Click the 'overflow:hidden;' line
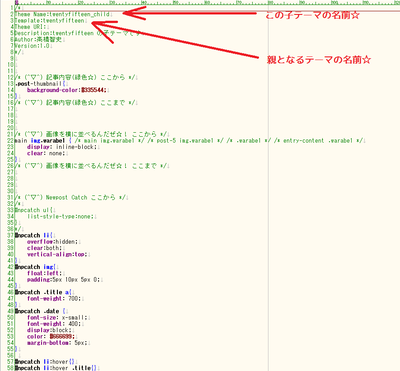The width and height of the screenshot is (400, 371). click(53, 242)
